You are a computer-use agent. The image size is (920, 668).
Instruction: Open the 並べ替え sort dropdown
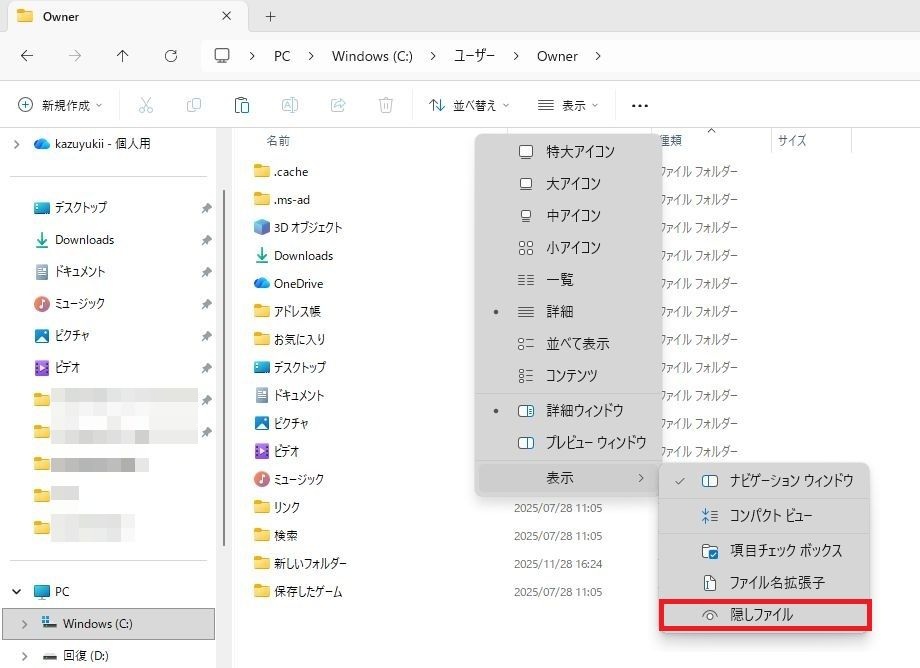468,105
